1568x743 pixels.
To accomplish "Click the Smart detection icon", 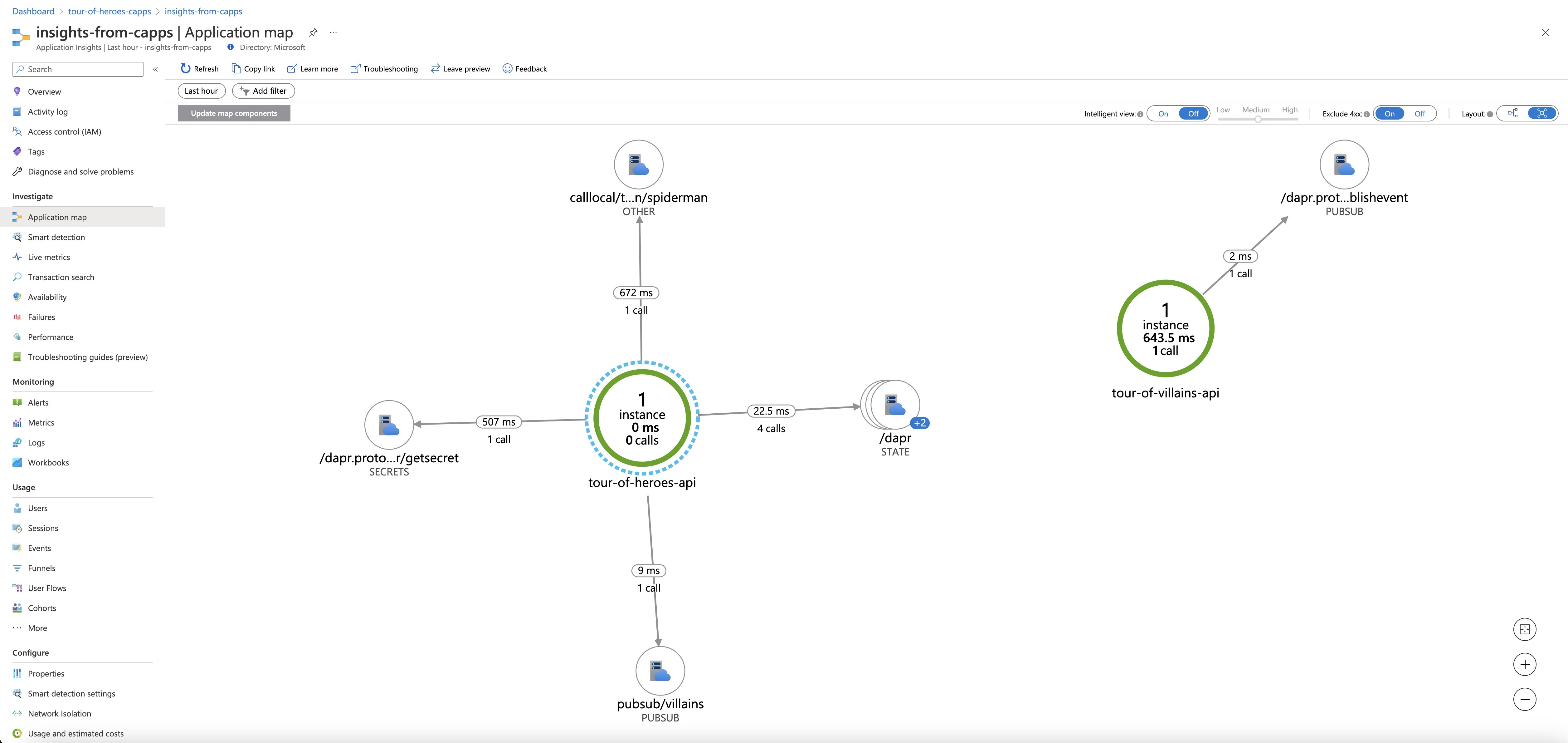I will pos(17,237).
